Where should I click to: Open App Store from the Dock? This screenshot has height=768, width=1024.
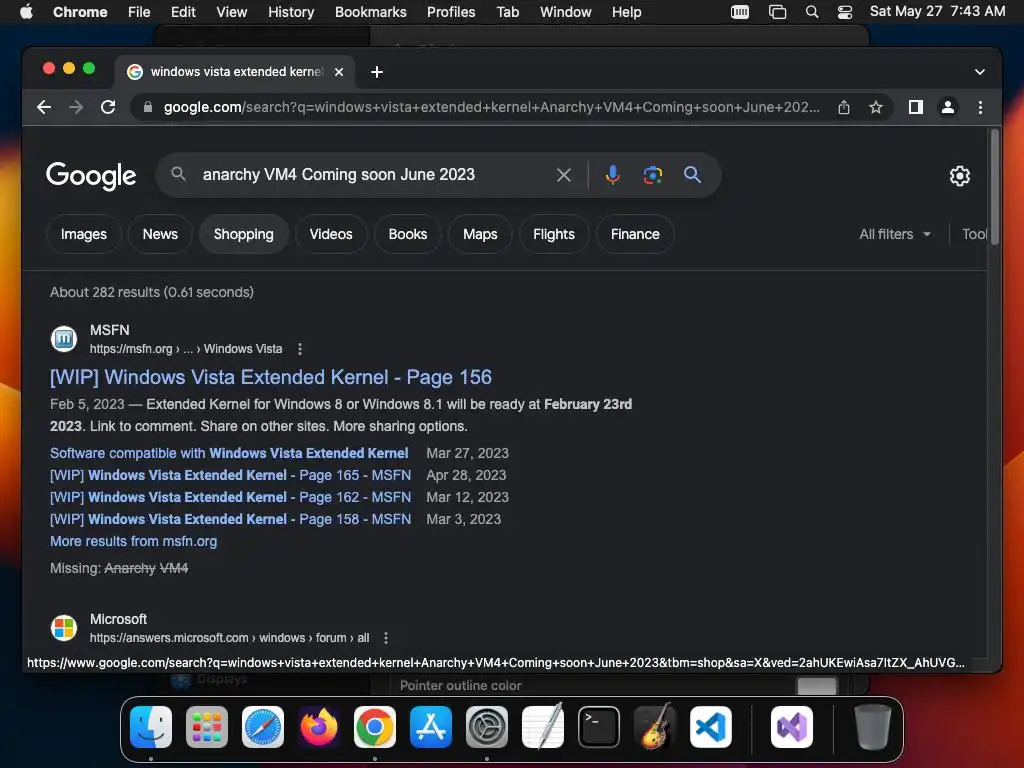(431, 726)
